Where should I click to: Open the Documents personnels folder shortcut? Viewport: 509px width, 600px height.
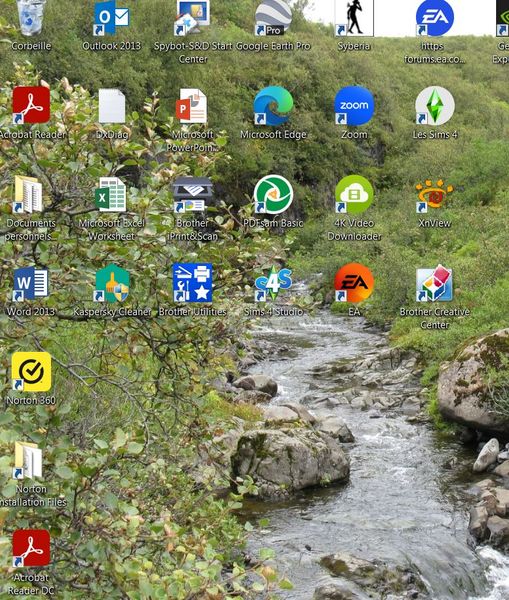(x=28, y=194)
